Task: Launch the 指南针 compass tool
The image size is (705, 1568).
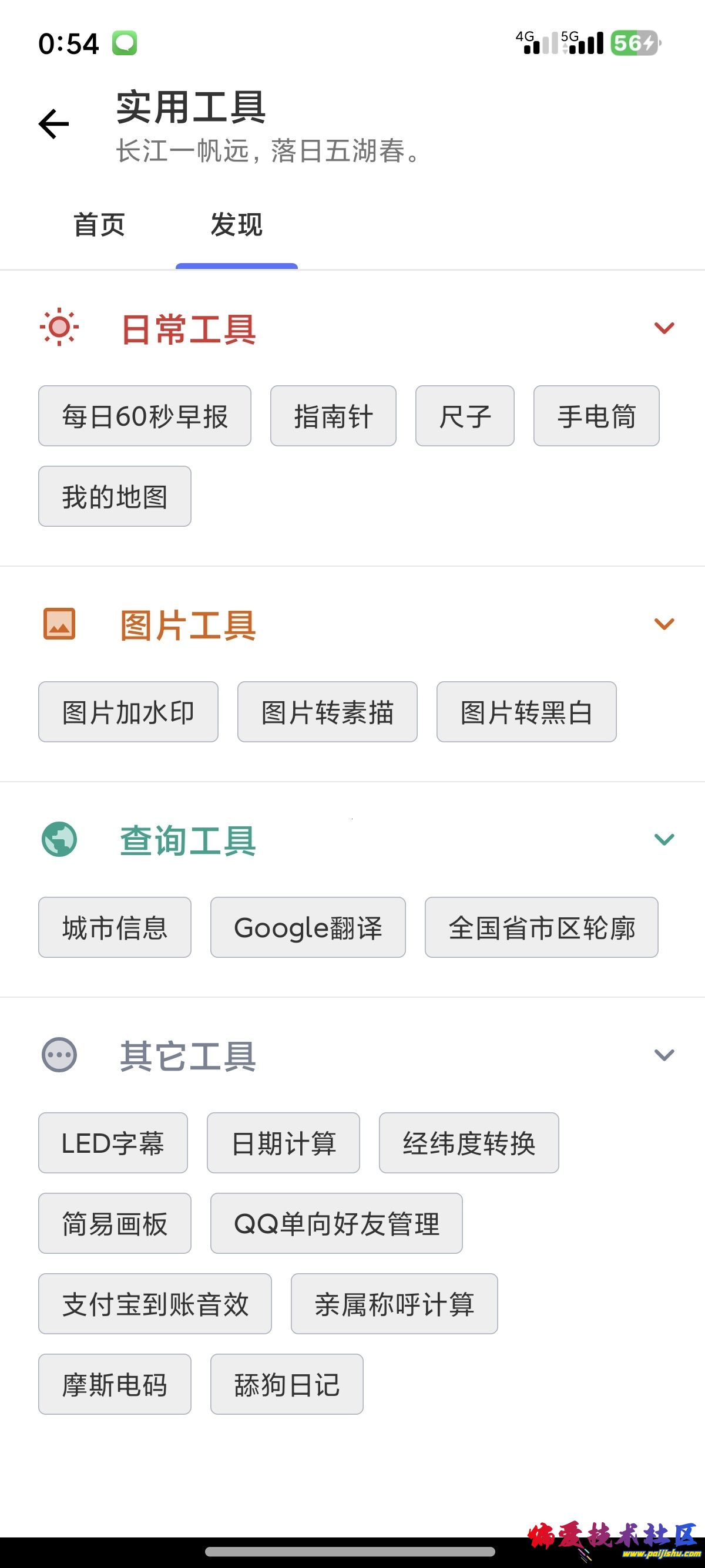Action: 333,416
